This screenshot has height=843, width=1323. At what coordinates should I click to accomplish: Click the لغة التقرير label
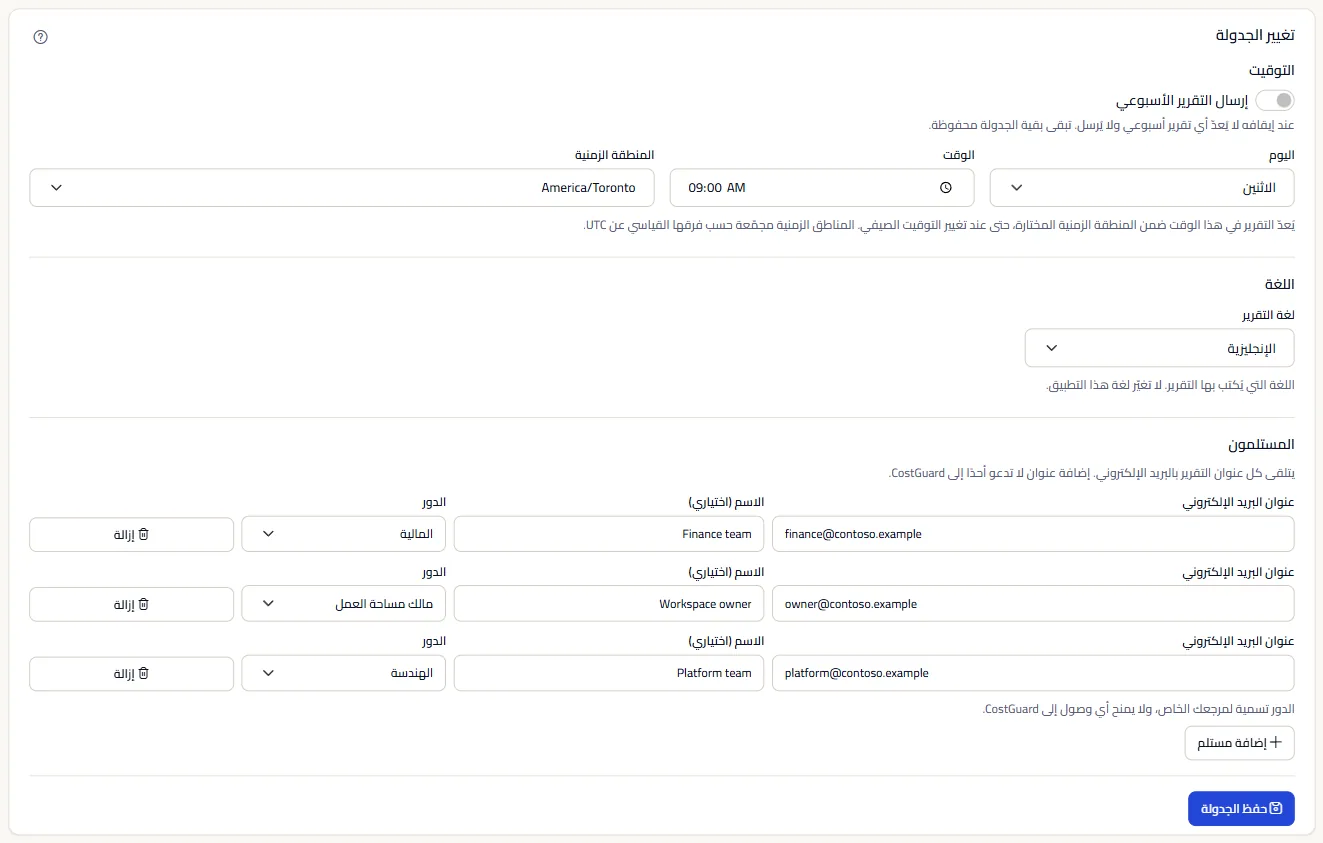click(1268, 315)
